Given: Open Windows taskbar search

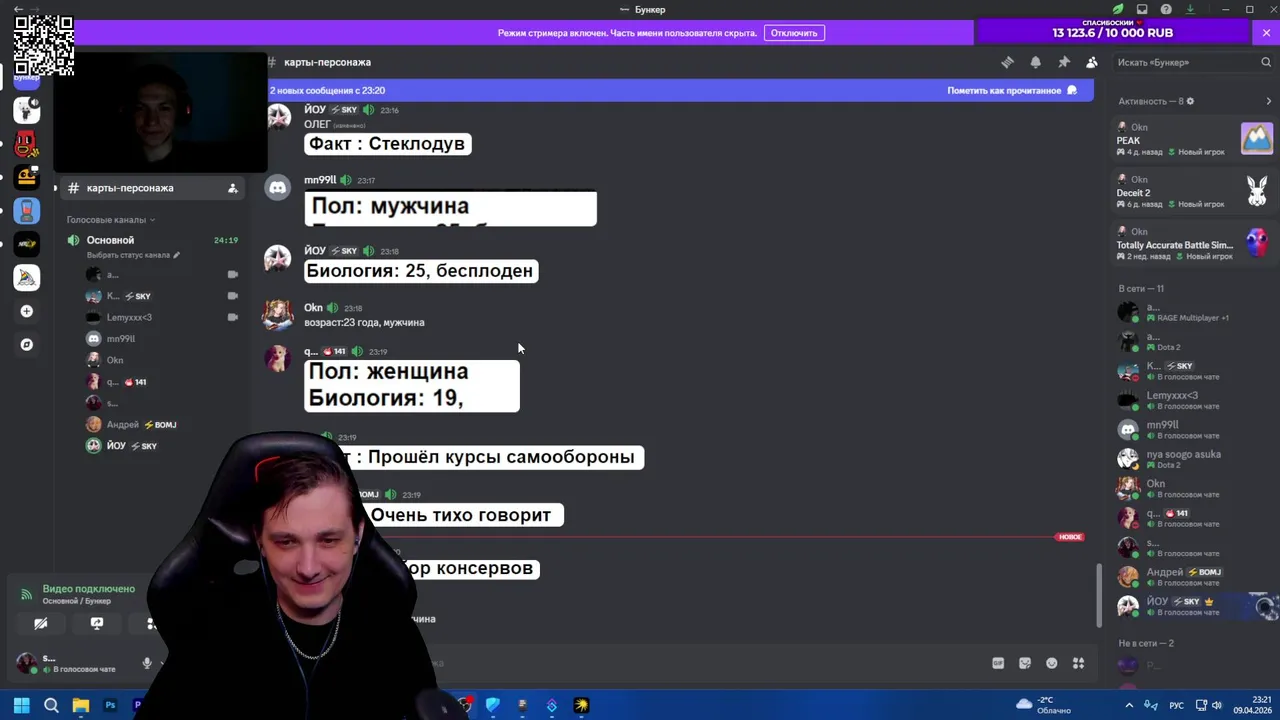Looking at the screenshot, I should [51, 705].
